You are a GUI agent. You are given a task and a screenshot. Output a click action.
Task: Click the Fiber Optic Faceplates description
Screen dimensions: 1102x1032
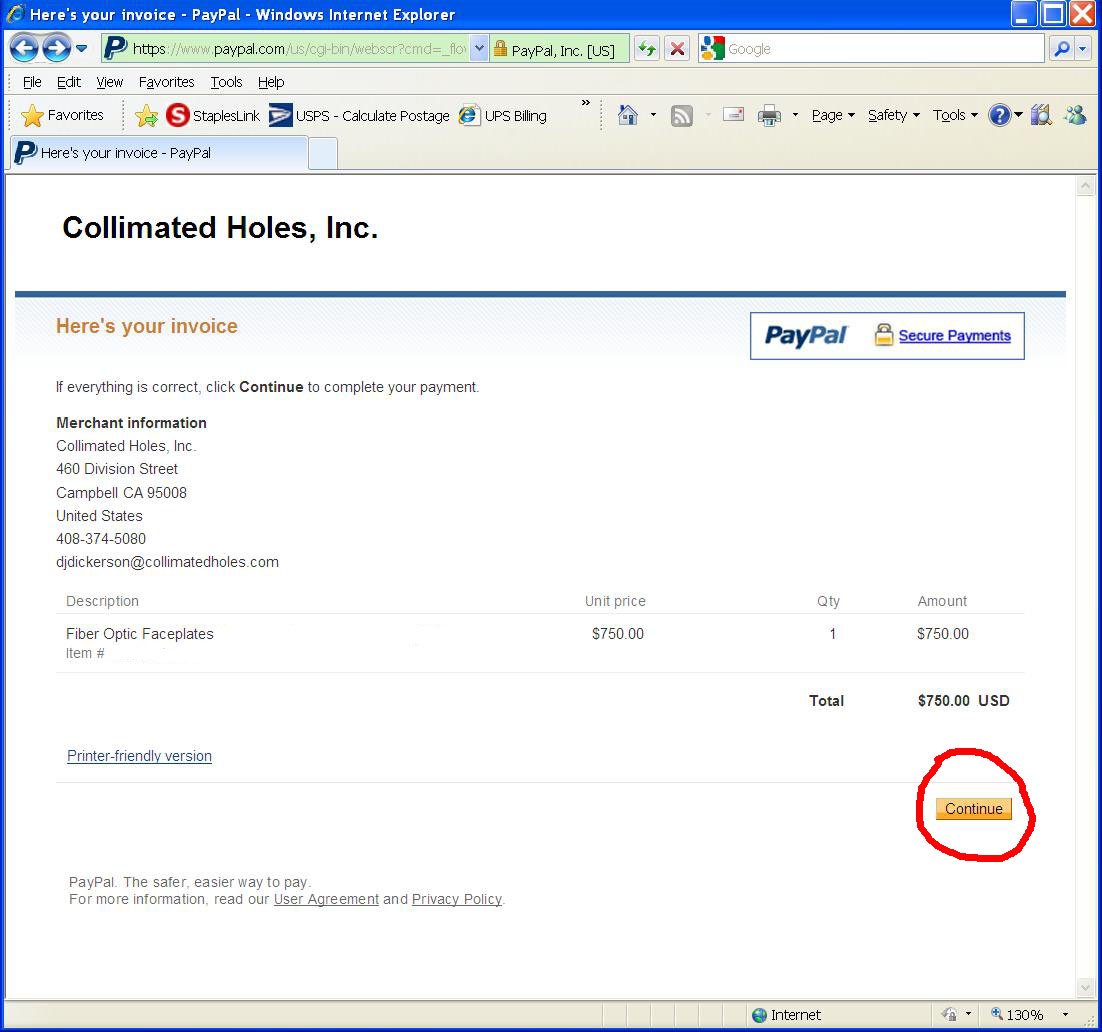pyautogui.click(x=140, y=633)
